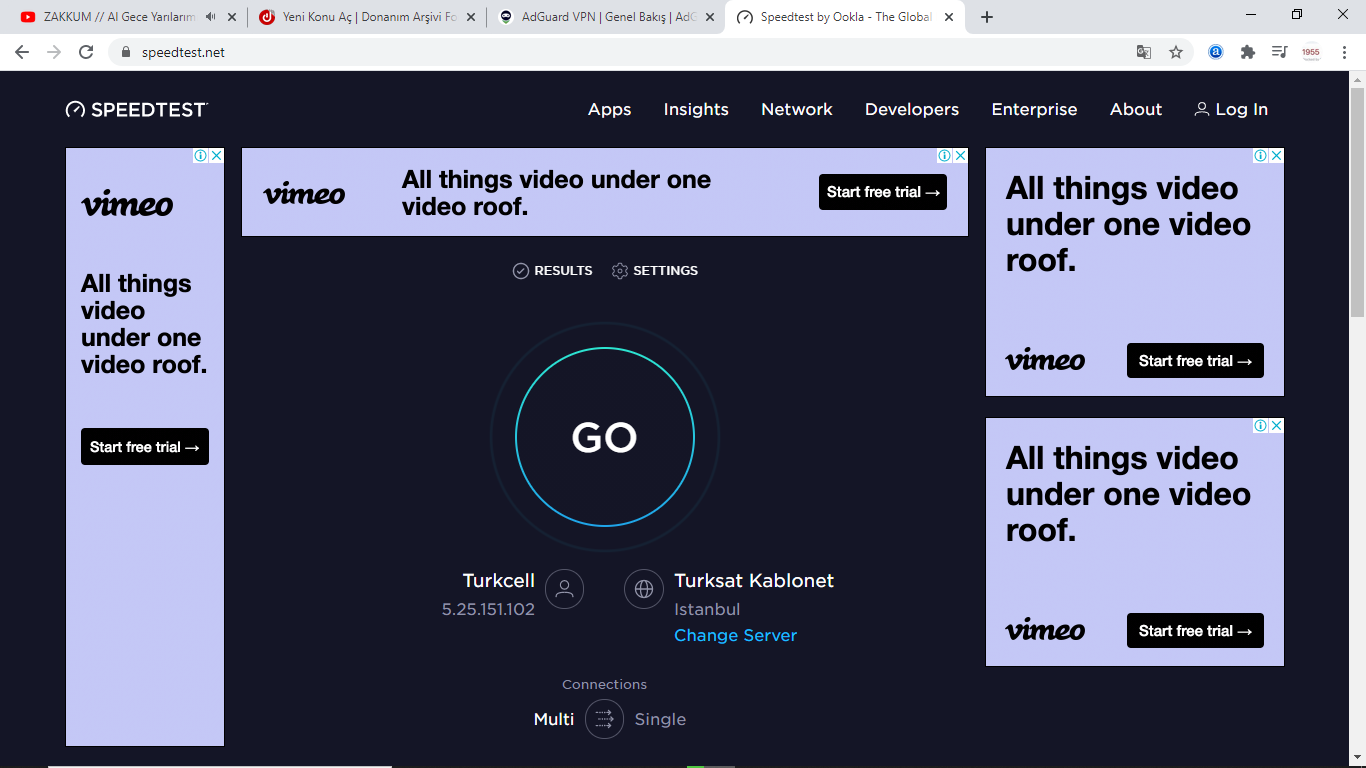
Task: Click Start free trial in top banner ad
Action: [x=883, y=192]
